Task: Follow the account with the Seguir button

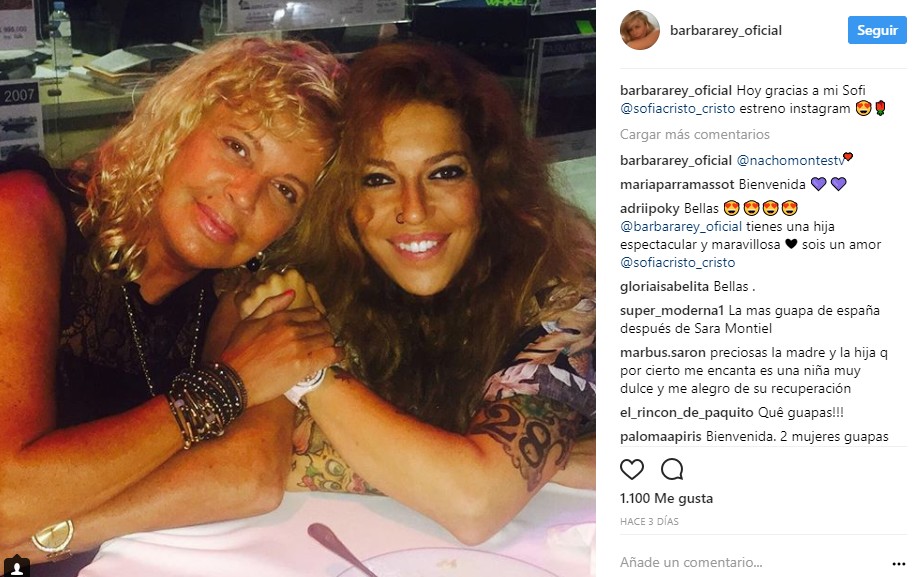Action: [877, 30]
